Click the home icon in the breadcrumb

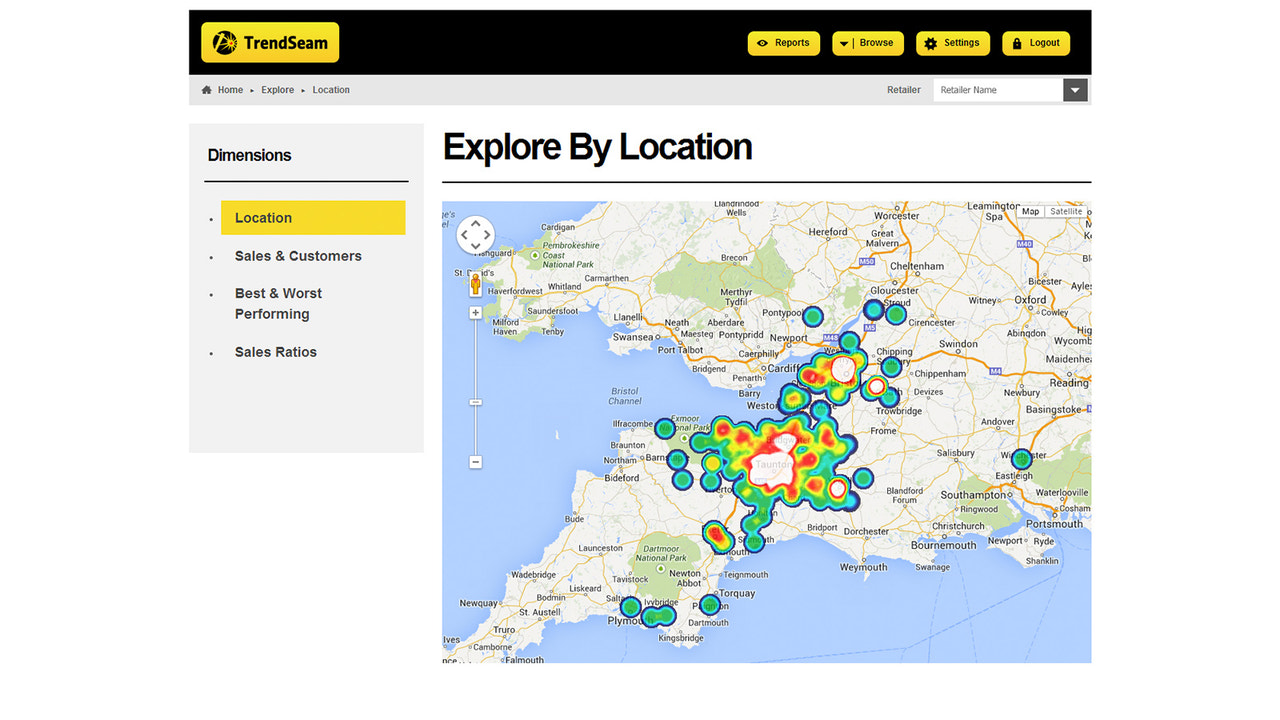206,89
